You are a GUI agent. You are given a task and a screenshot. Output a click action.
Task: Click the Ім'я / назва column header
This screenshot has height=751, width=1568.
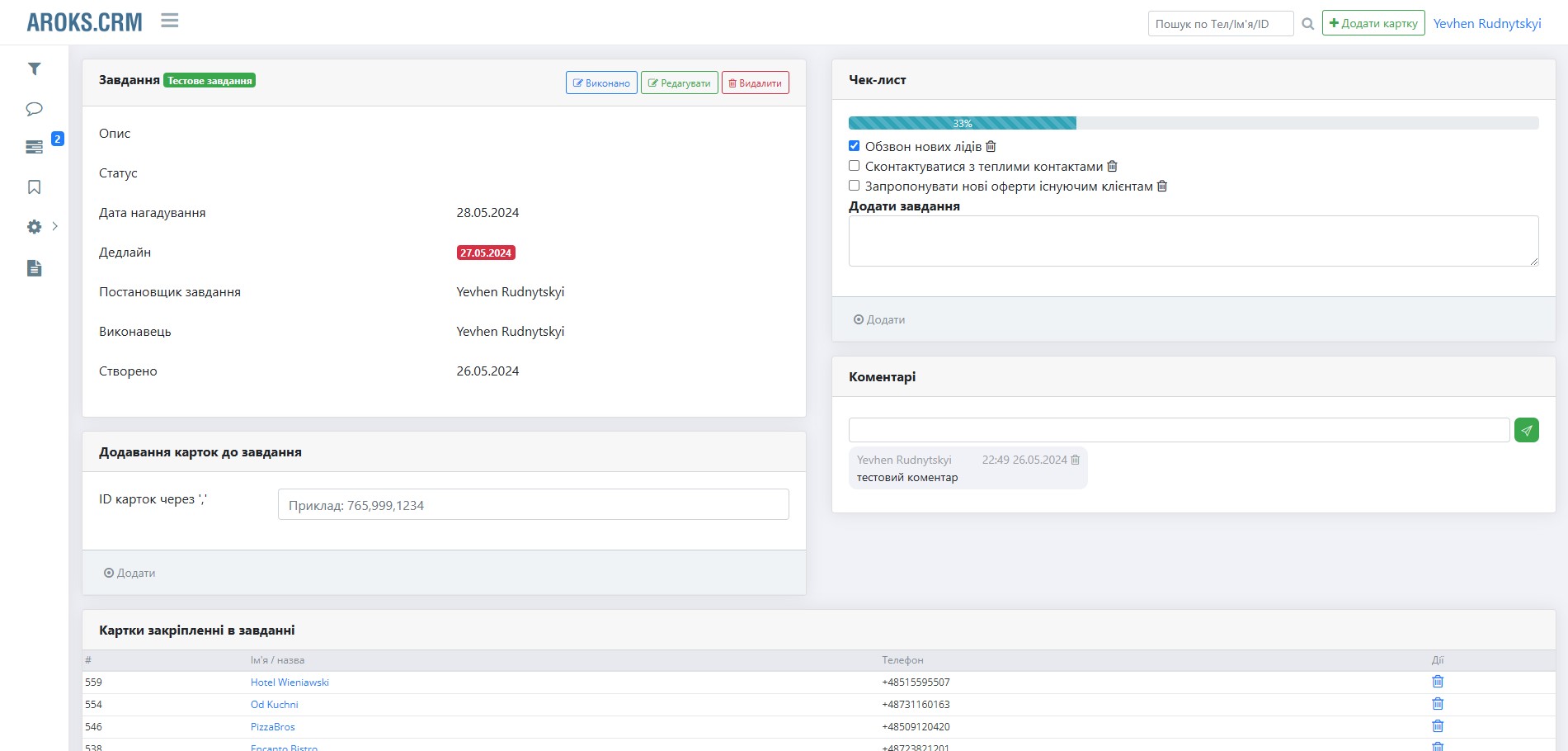click(277, 660)
